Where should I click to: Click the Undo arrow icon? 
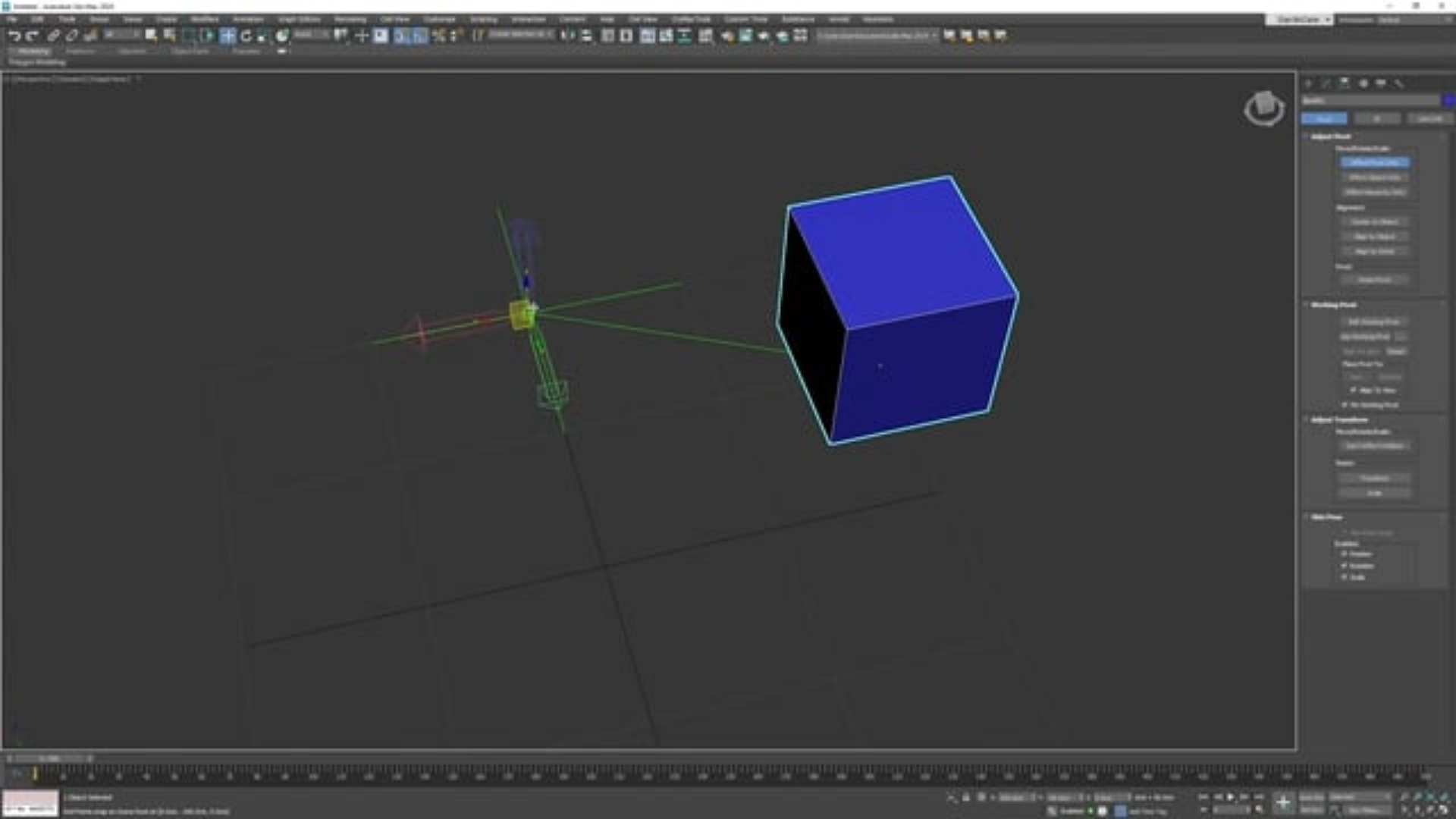(x=14, y=36)
